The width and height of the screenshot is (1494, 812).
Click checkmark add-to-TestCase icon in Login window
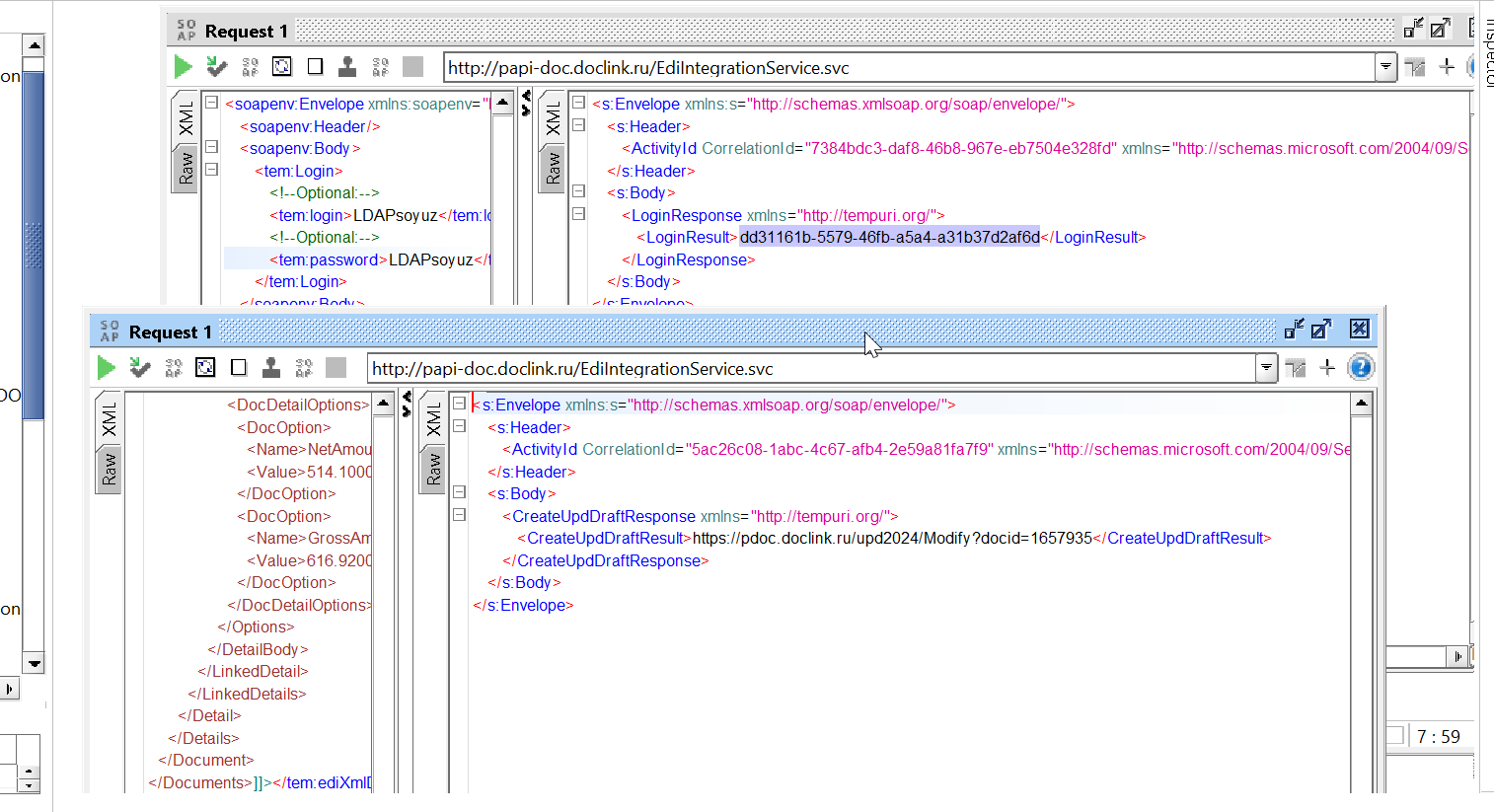click(217, 67)
